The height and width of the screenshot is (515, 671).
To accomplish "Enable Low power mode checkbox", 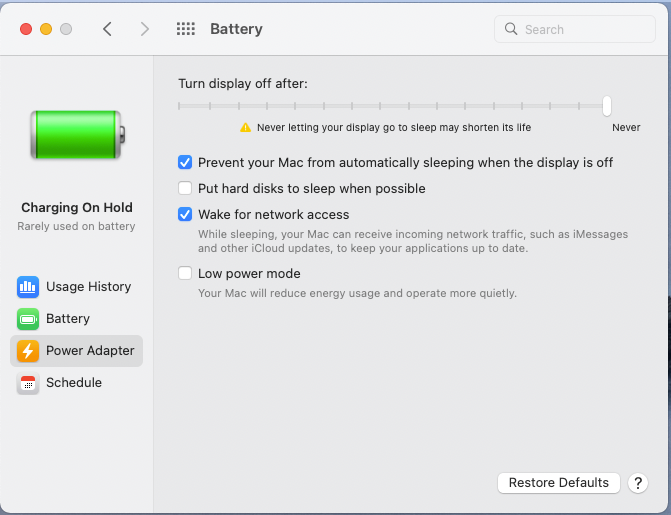I will (185, 273).
